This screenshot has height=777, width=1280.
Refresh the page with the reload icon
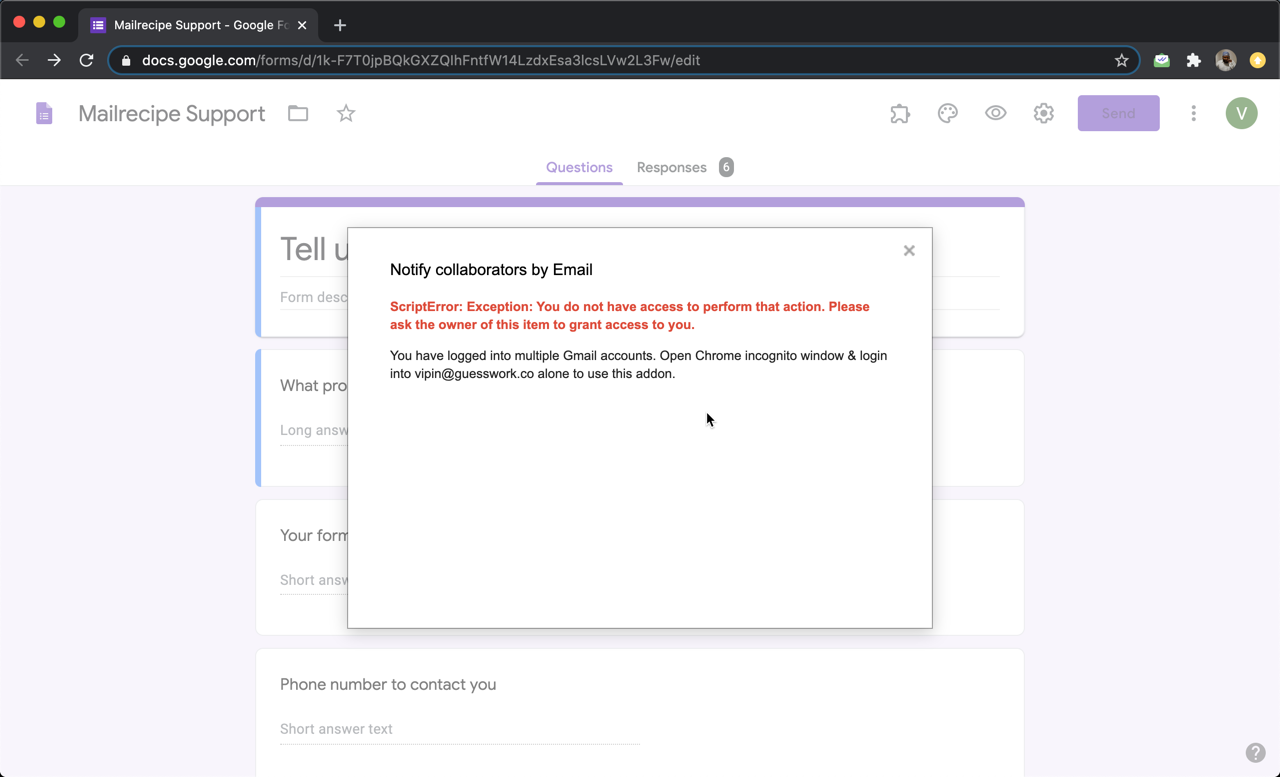click(86, 60)
